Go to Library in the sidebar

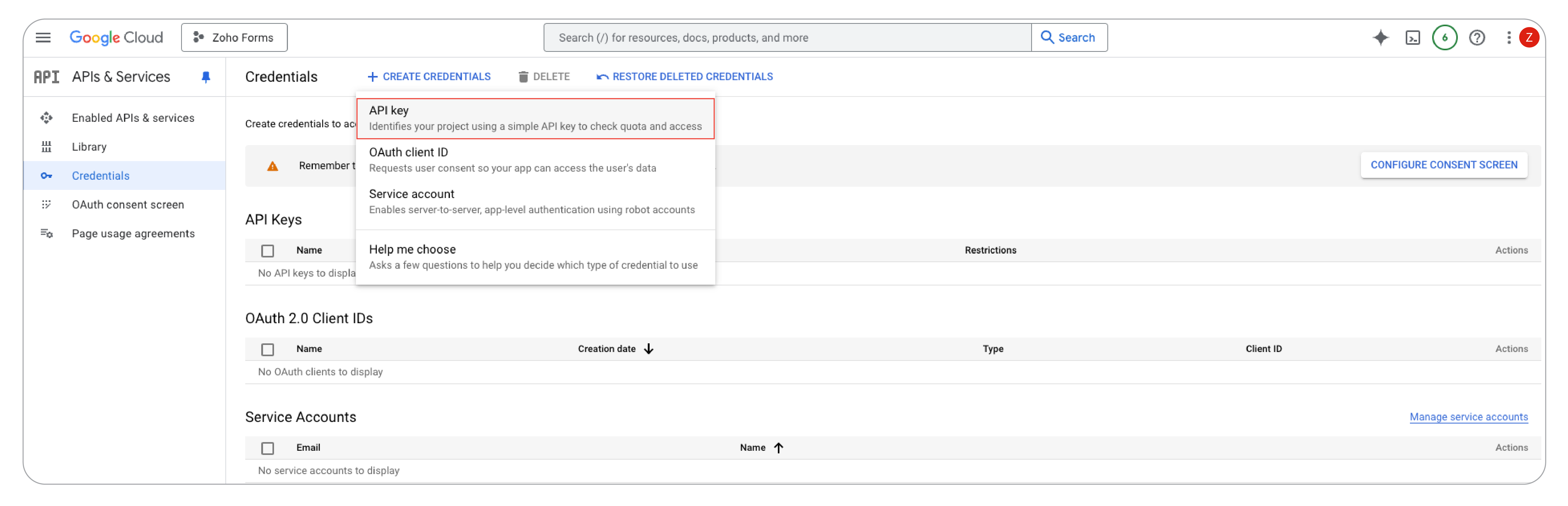[x=89, y=147]
